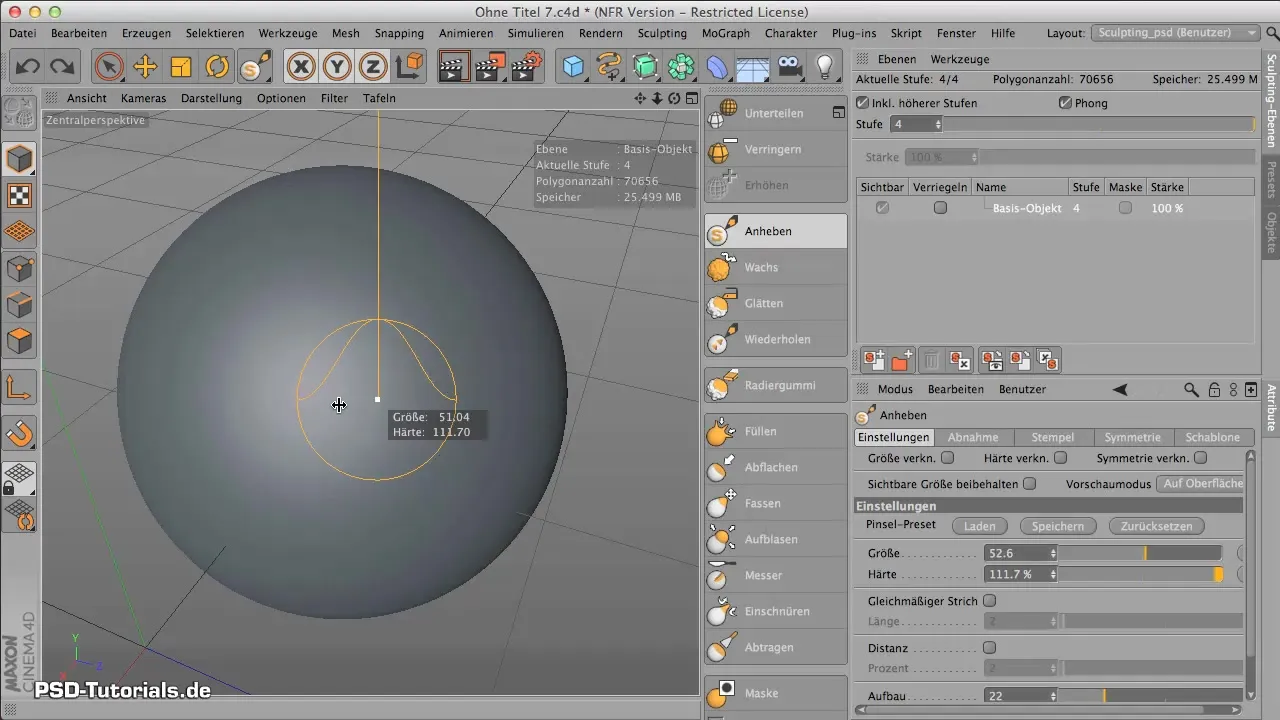The width and height of the screenshot is (1280, 720).
Task: Select the Füllen brush
Action: [x=775, y=431]
